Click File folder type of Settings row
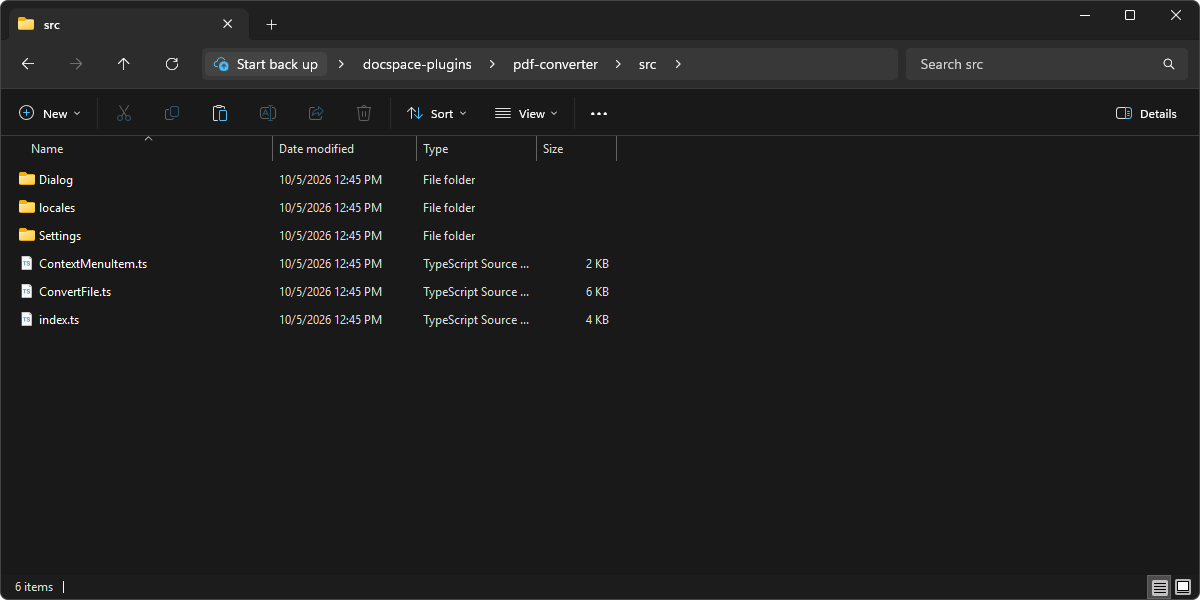This screenshot has height=600, width=1200. [449, 236]
